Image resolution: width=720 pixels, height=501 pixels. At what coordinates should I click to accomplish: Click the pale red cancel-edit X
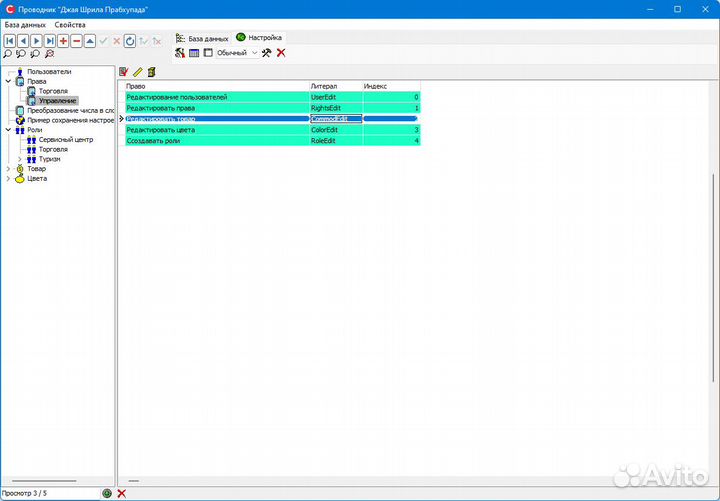[117, 41]
